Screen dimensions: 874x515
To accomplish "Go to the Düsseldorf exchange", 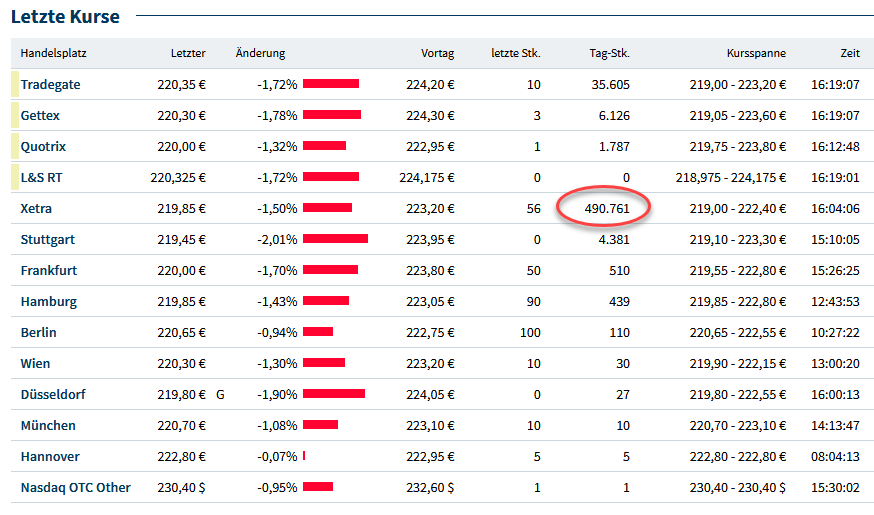I will [x=53, y=395].
